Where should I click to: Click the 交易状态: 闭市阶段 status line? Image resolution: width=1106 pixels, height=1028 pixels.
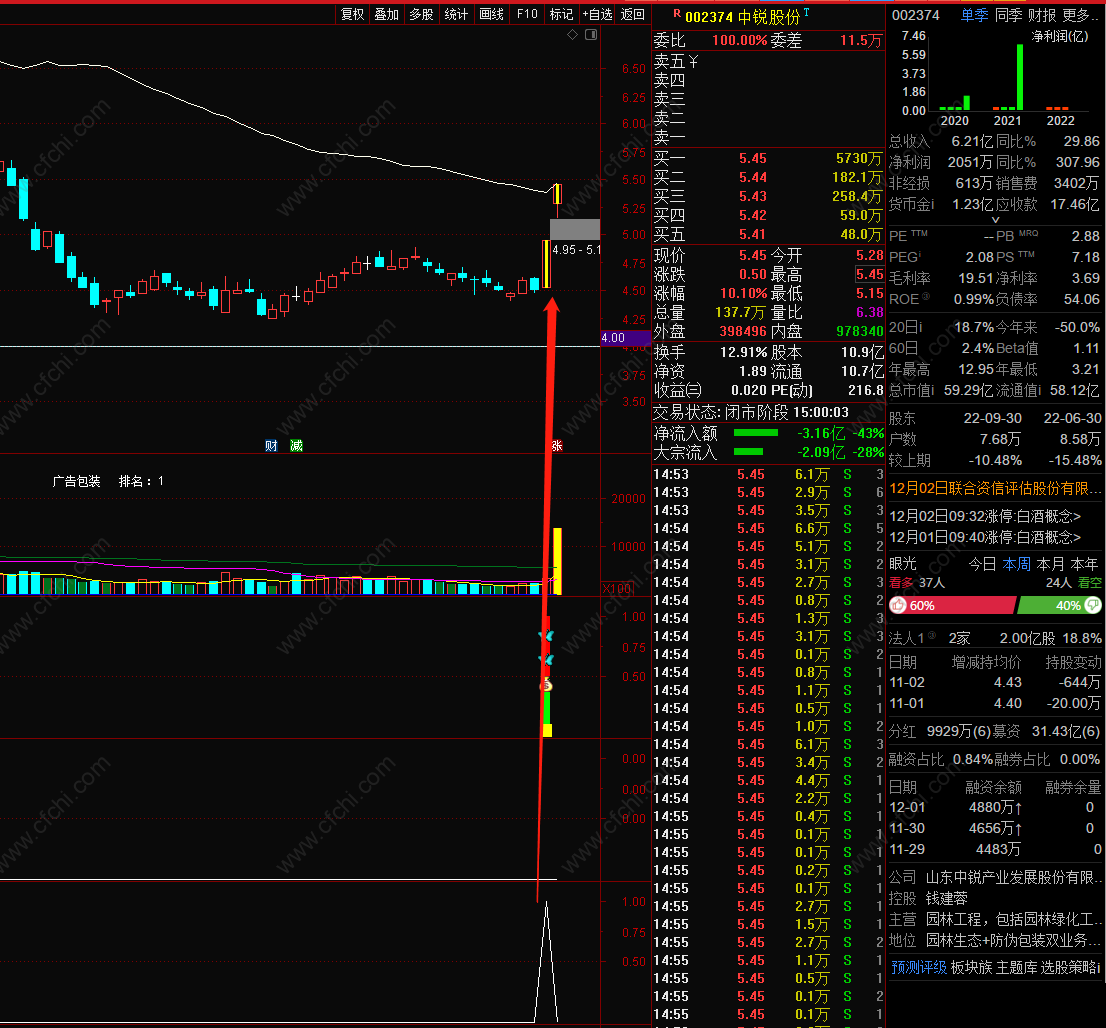751,412
